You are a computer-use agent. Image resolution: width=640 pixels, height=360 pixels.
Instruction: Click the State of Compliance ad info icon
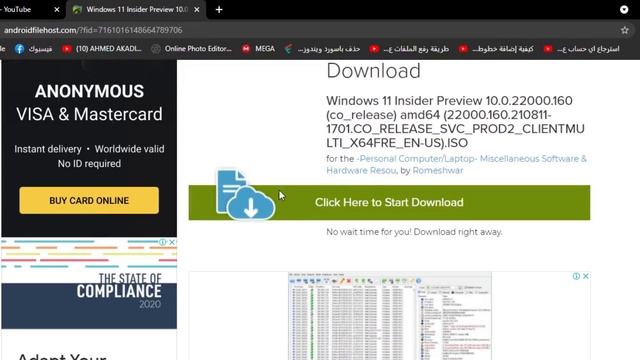[163, 242]
